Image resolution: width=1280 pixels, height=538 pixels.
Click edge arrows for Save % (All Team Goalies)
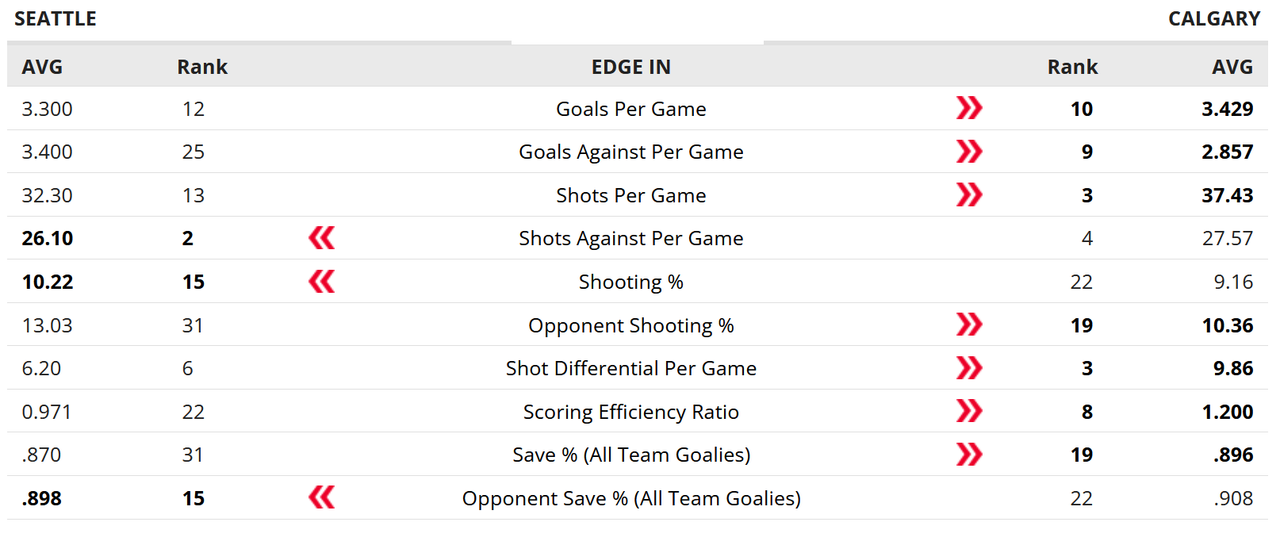(x=969, y=454)
